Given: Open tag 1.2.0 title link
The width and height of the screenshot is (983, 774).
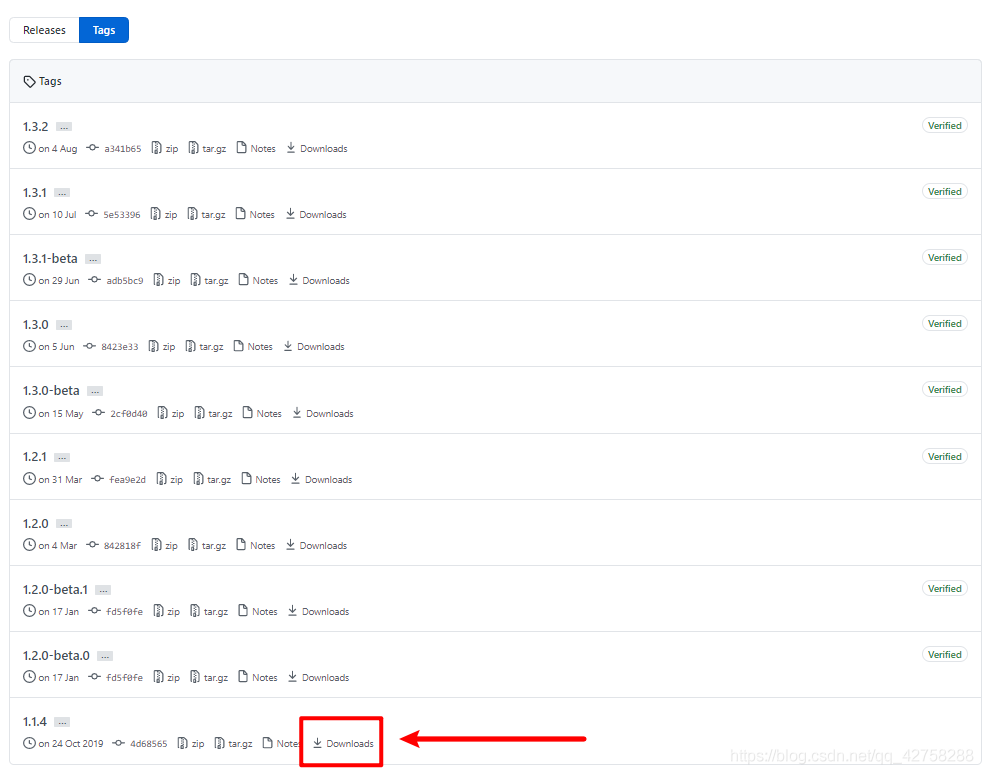Looking at the screenshot, I should 36,523.
